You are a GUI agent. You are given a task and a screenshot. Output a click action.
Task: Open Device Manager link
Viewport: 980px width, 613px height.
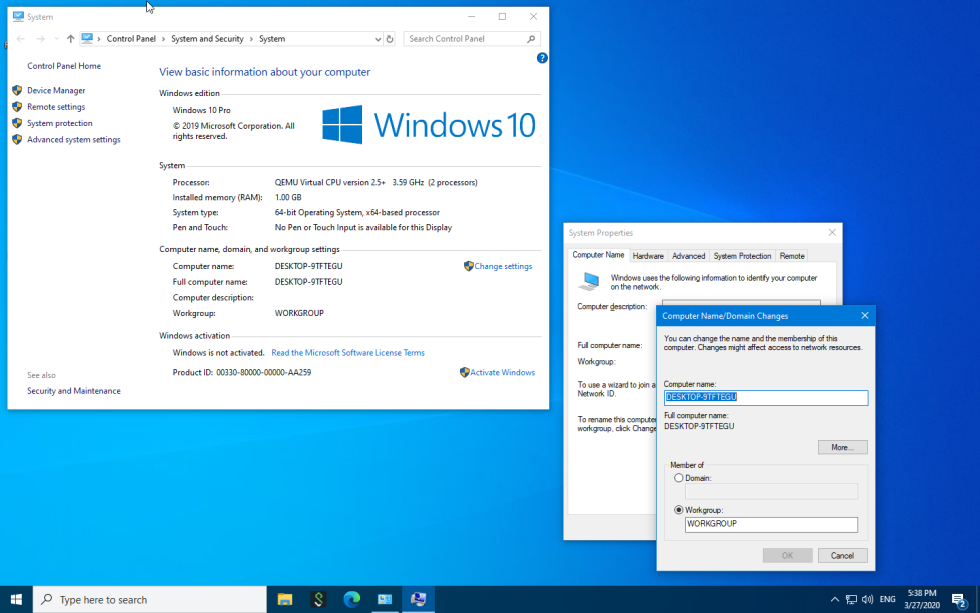click(56, 90)
